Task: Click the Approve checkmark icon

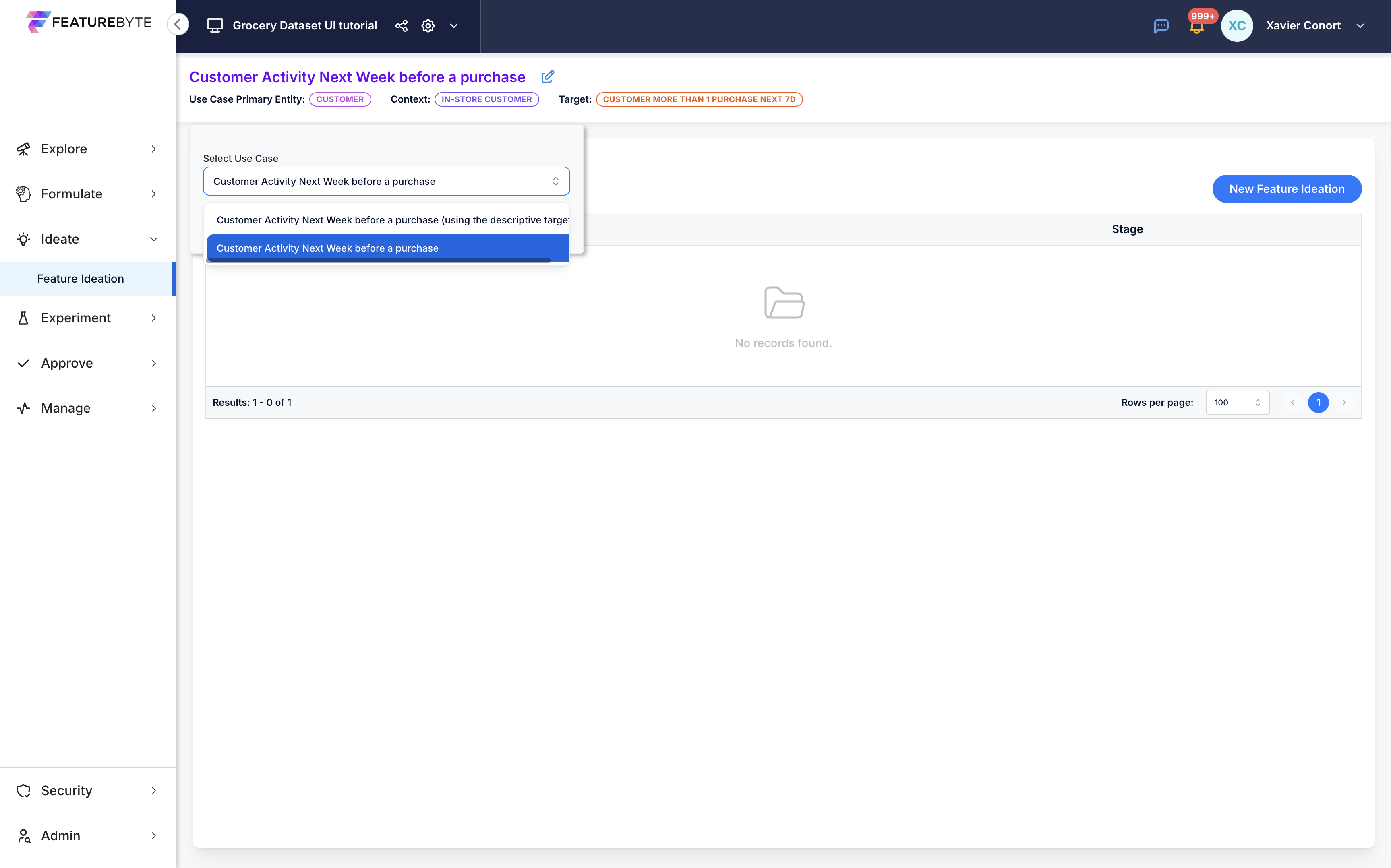Action: click(x=23, y=363)
